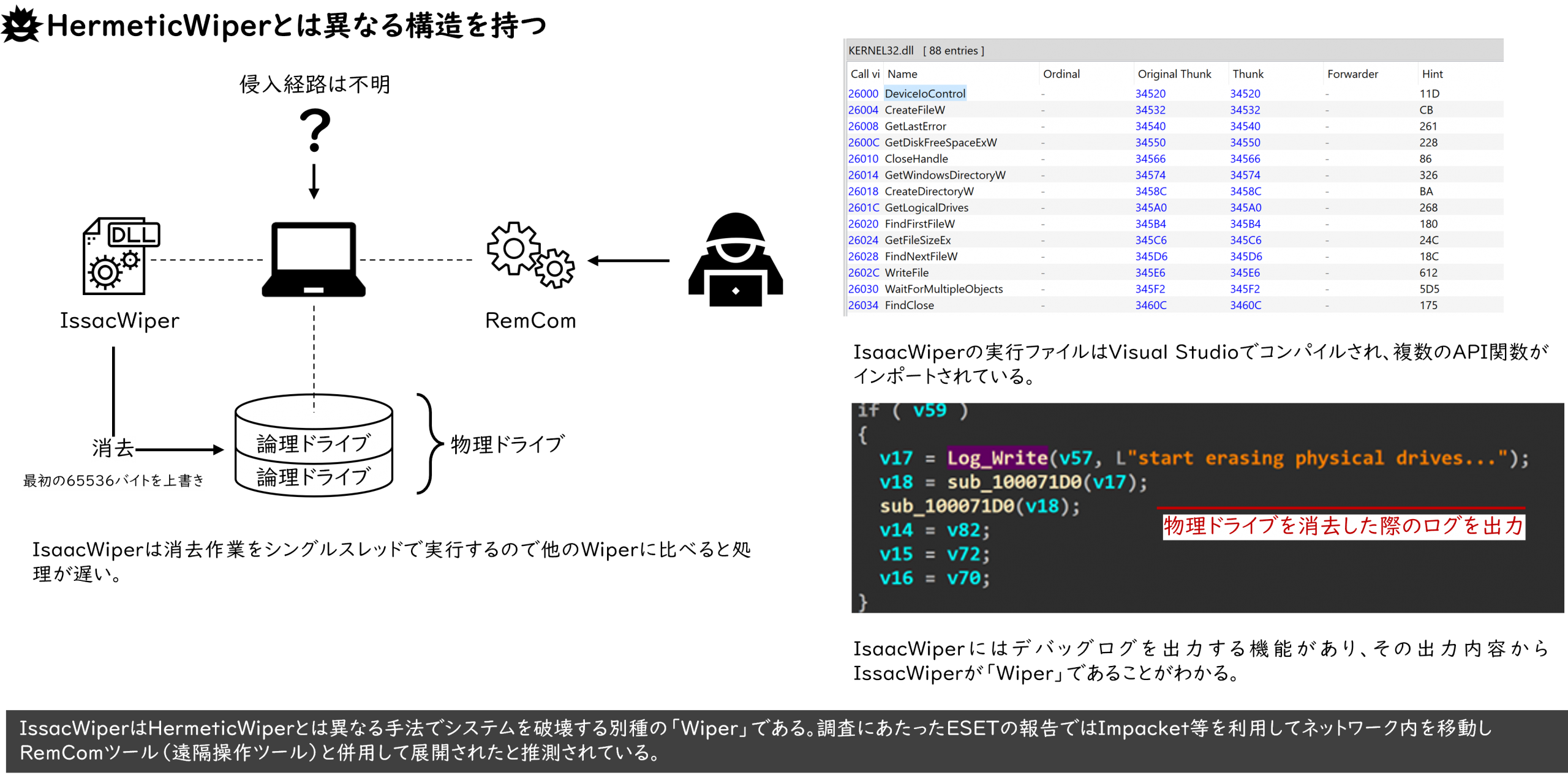Click the Original Thunk column header
This screenshot has width=1568, height=778.
coord(1174,74)
